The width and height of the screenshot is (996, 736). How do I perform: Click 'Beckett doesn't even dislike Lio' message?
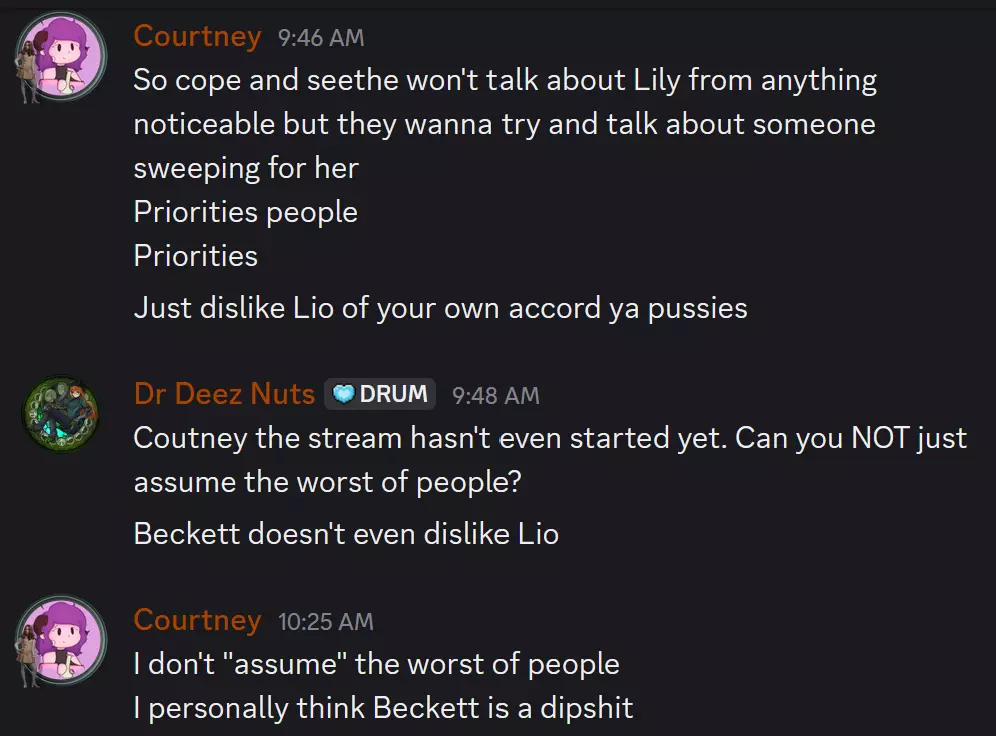coord(346,533)
